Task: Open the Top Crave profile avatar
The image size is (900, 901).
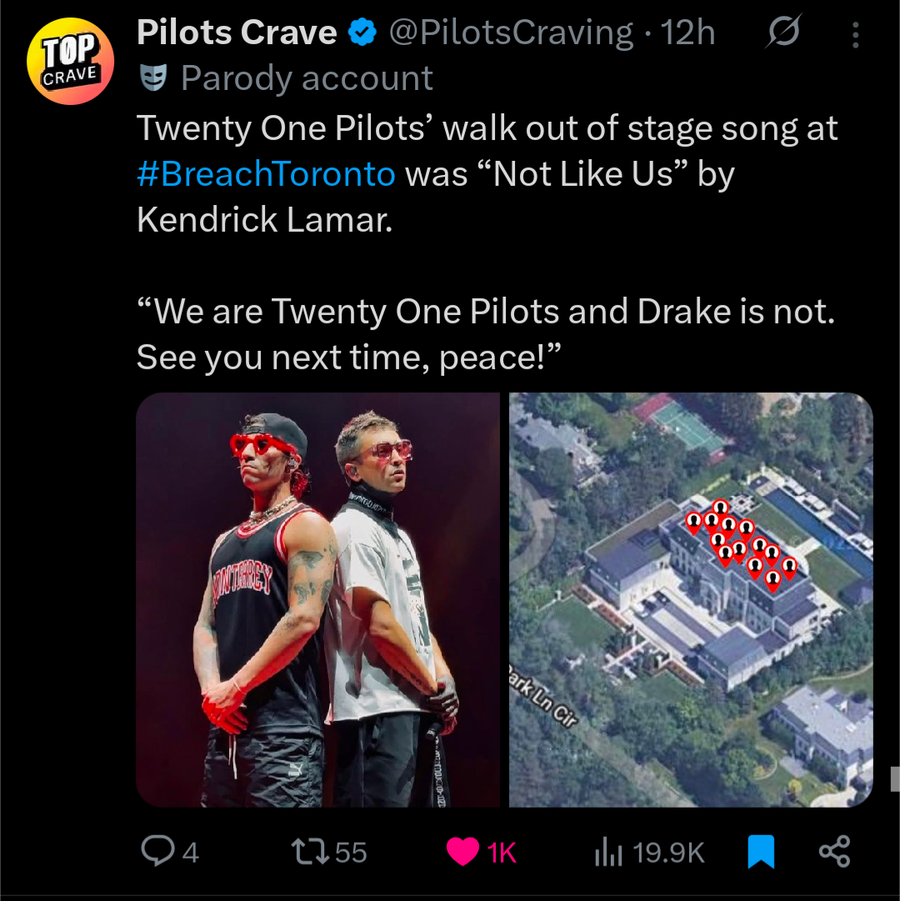Action: tap(70, 61)
